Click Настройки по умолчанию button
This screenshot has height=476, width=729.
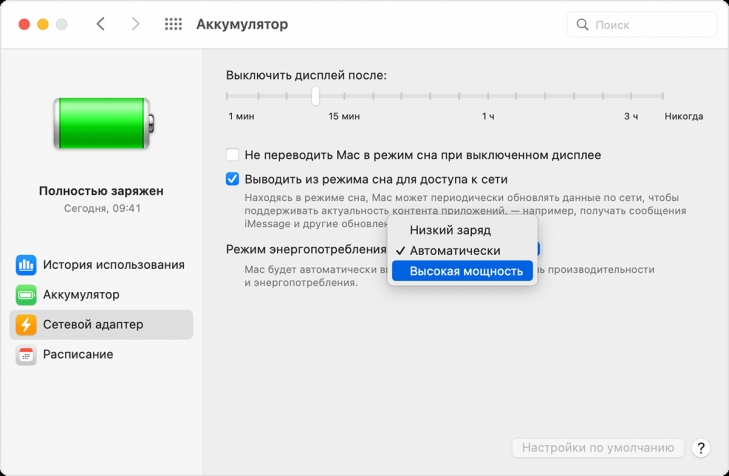tap(597, 448)
